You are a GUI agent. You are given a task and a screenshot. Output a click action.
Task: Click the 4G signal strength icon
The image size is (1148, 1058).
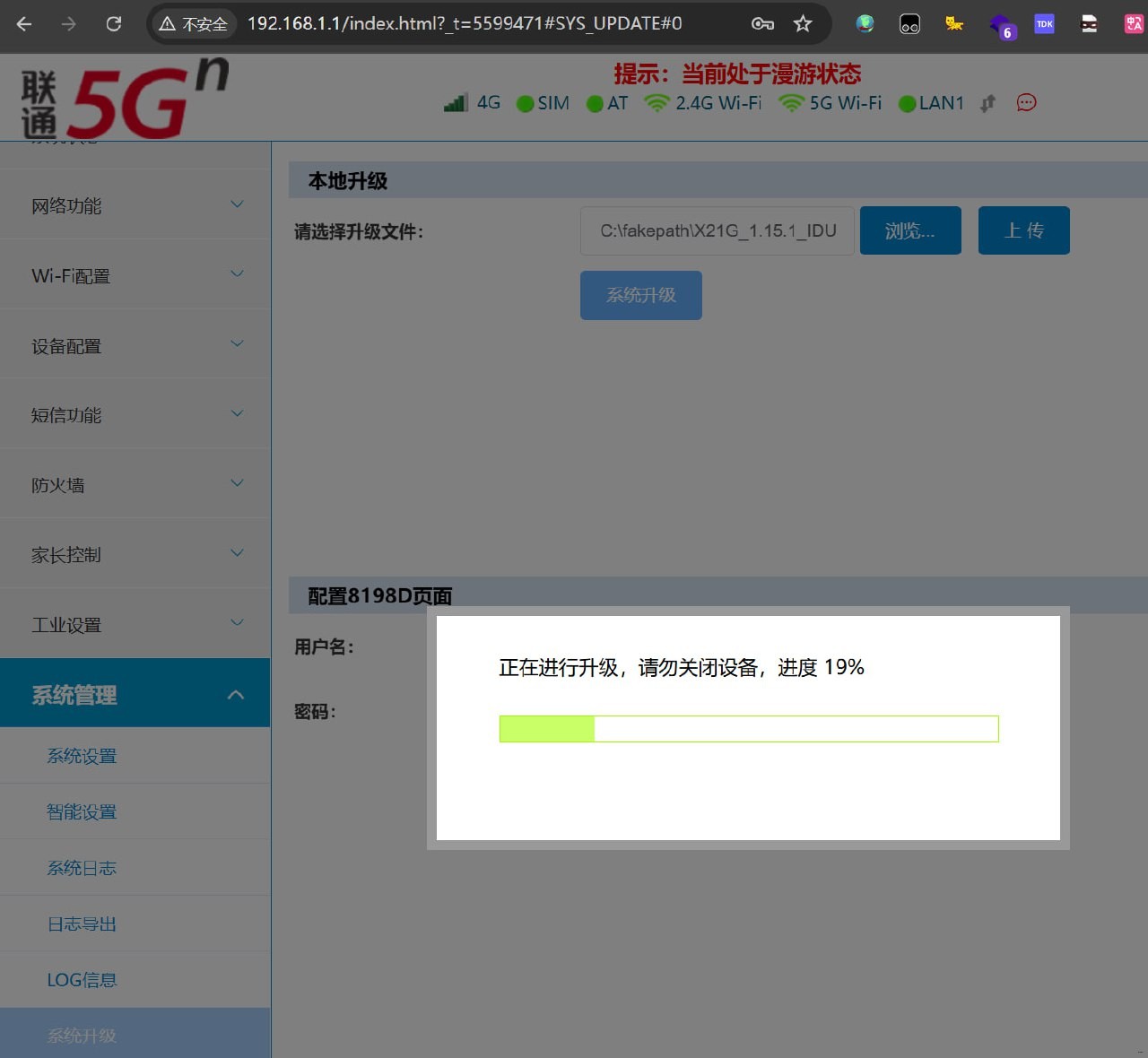[x=456, y=103]
